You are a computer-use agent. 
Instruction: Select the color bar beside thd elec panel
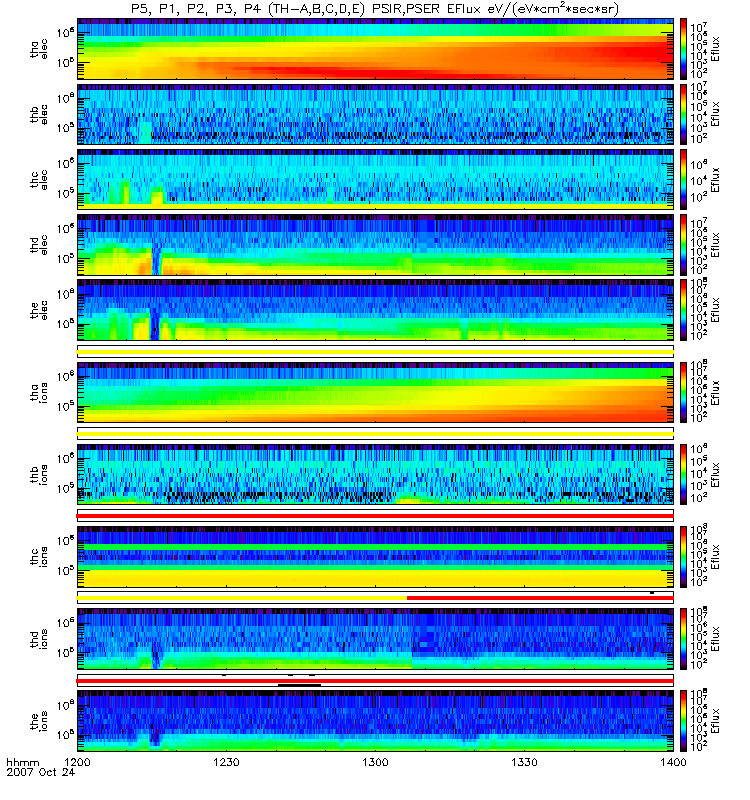(x=683, y=245)
